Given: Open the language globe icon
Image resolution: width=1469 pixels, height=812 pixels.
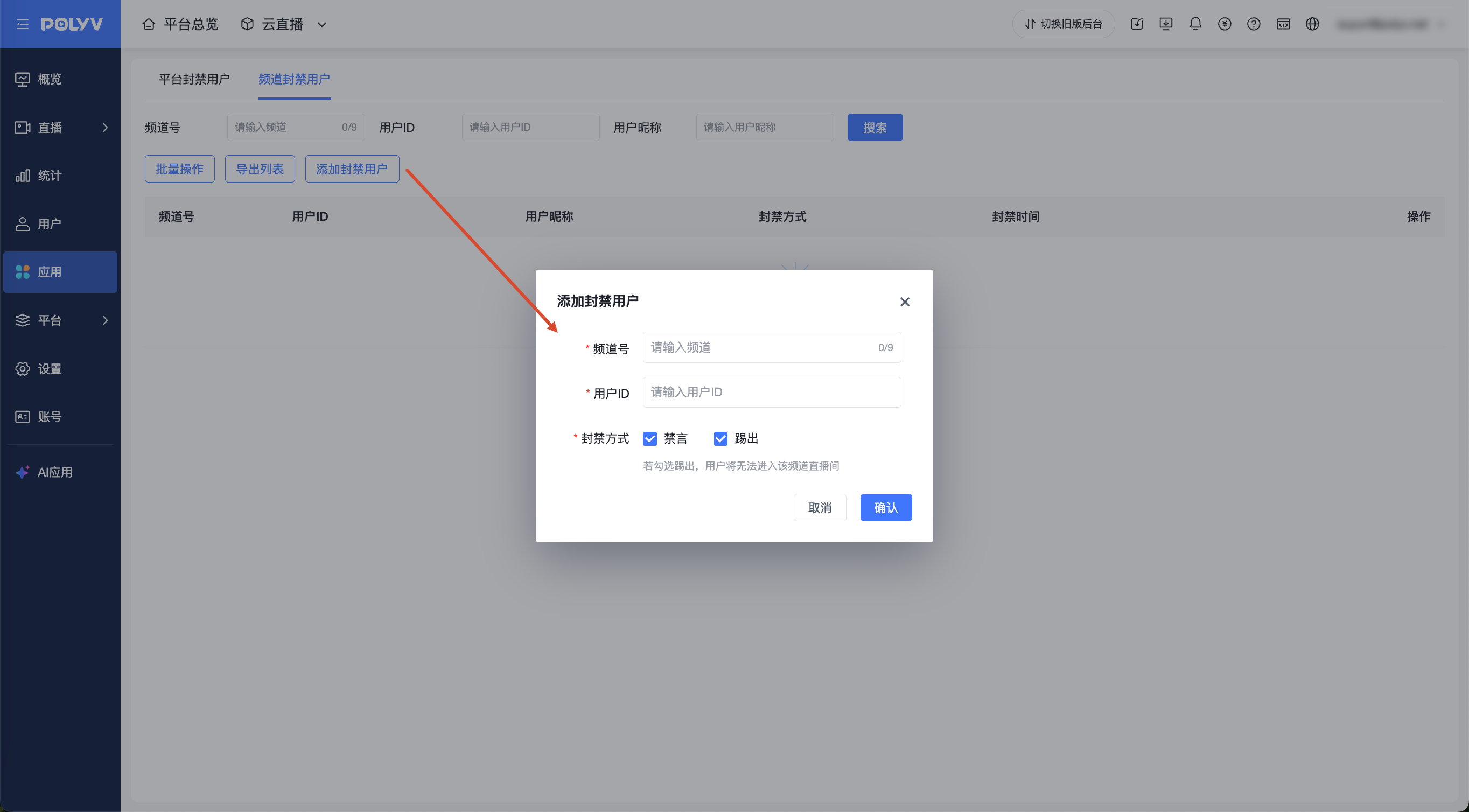Looking at the screenshot, I should click(1312, 24).
